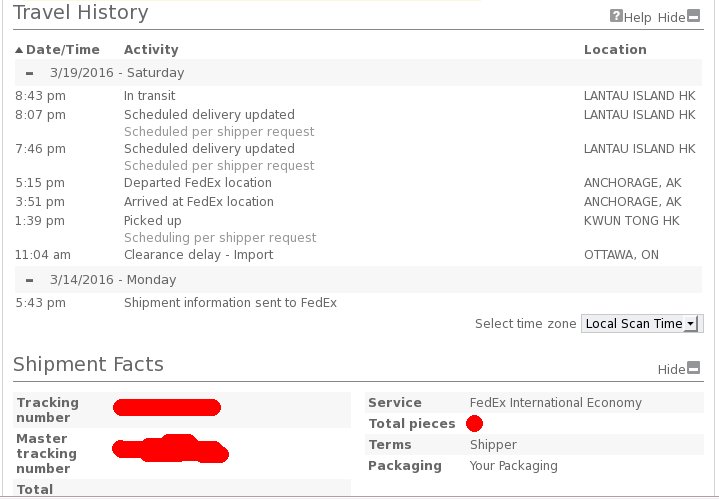Screen dimensions: 719x499
Task: Select the Clearance delay - Import entry
Action: point(198,255)
